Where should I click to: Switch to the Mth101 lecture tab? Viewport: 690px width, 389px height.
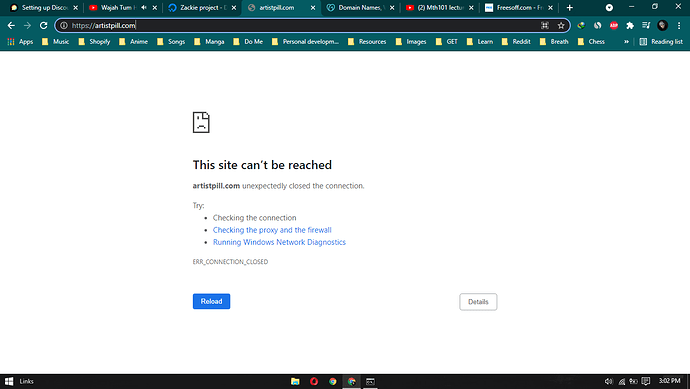click(440, 8)
